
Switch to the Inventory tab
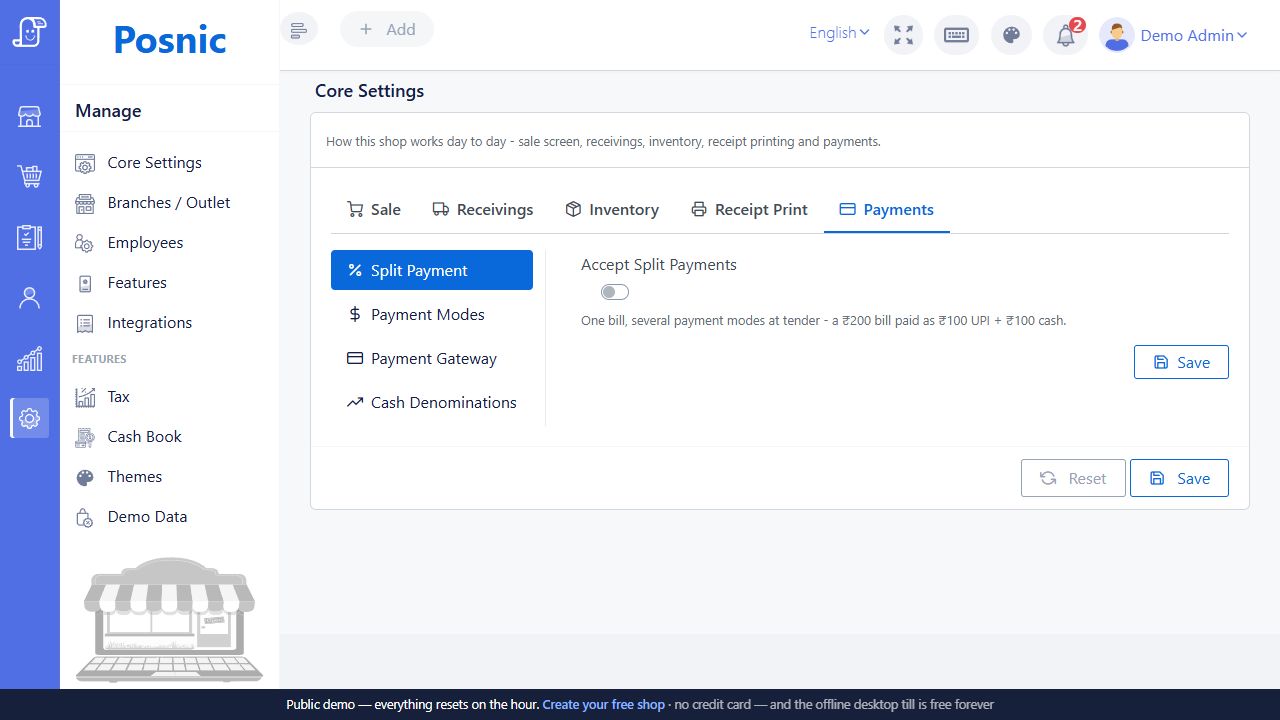pyautogui.click(x=612, y=209)
